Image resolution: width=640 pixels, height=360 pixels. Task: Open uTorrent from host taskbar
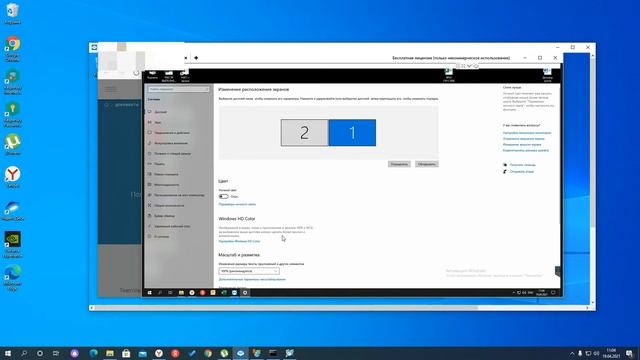click(x=224, y=353)
